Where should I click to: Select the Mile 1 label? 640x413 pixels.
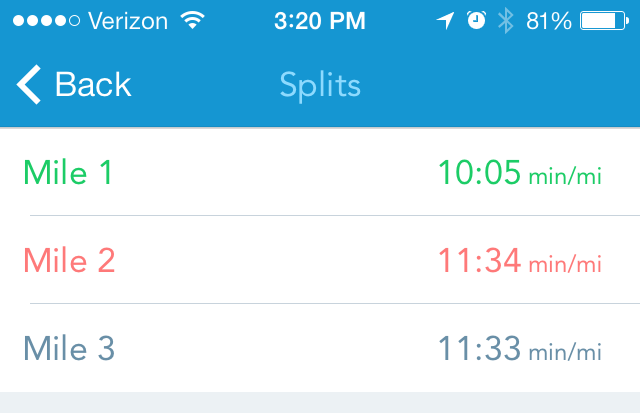tap(68, 173)
